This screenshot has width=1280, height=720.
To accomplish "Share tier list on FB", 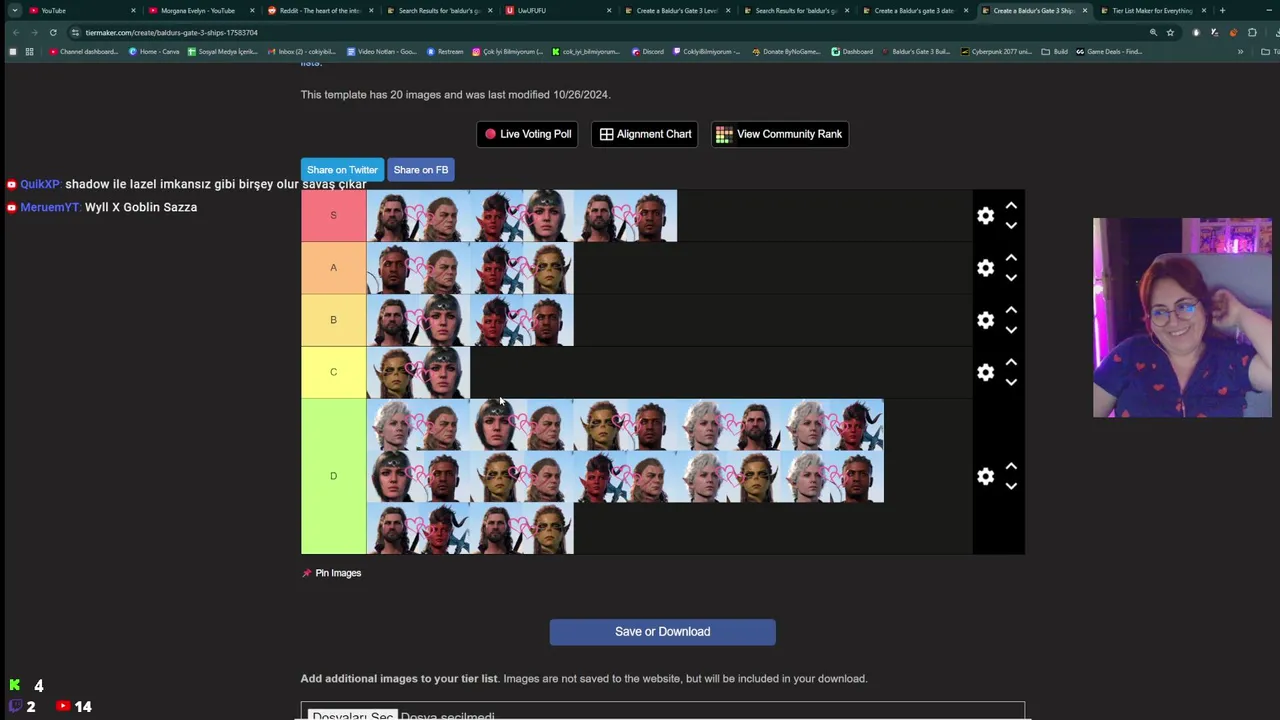I will click(421, 170).
